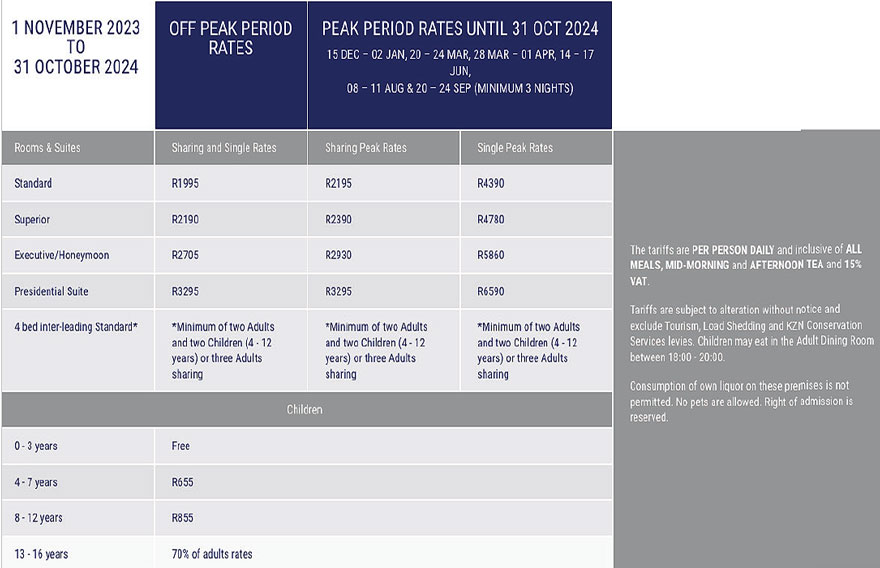Click the R6590 Presidential single peak rate
Screen dimensions: 880x568
(x=491, y=292)
